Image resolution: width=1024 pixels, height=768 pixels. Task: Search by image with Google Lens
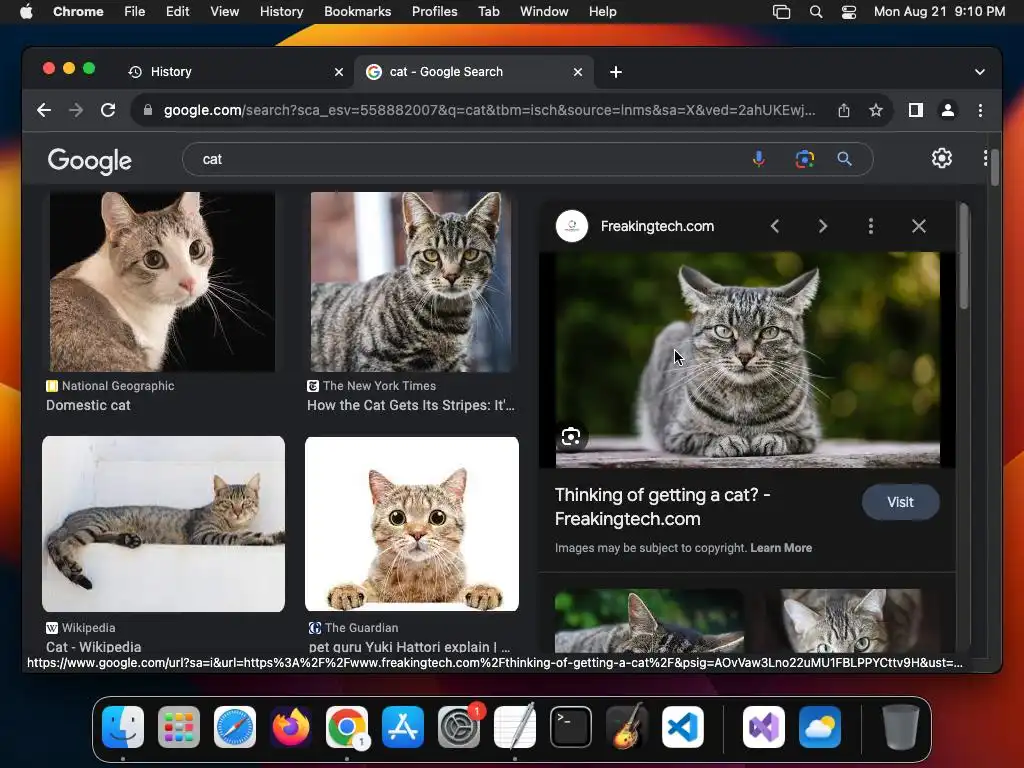click(805, 159)
